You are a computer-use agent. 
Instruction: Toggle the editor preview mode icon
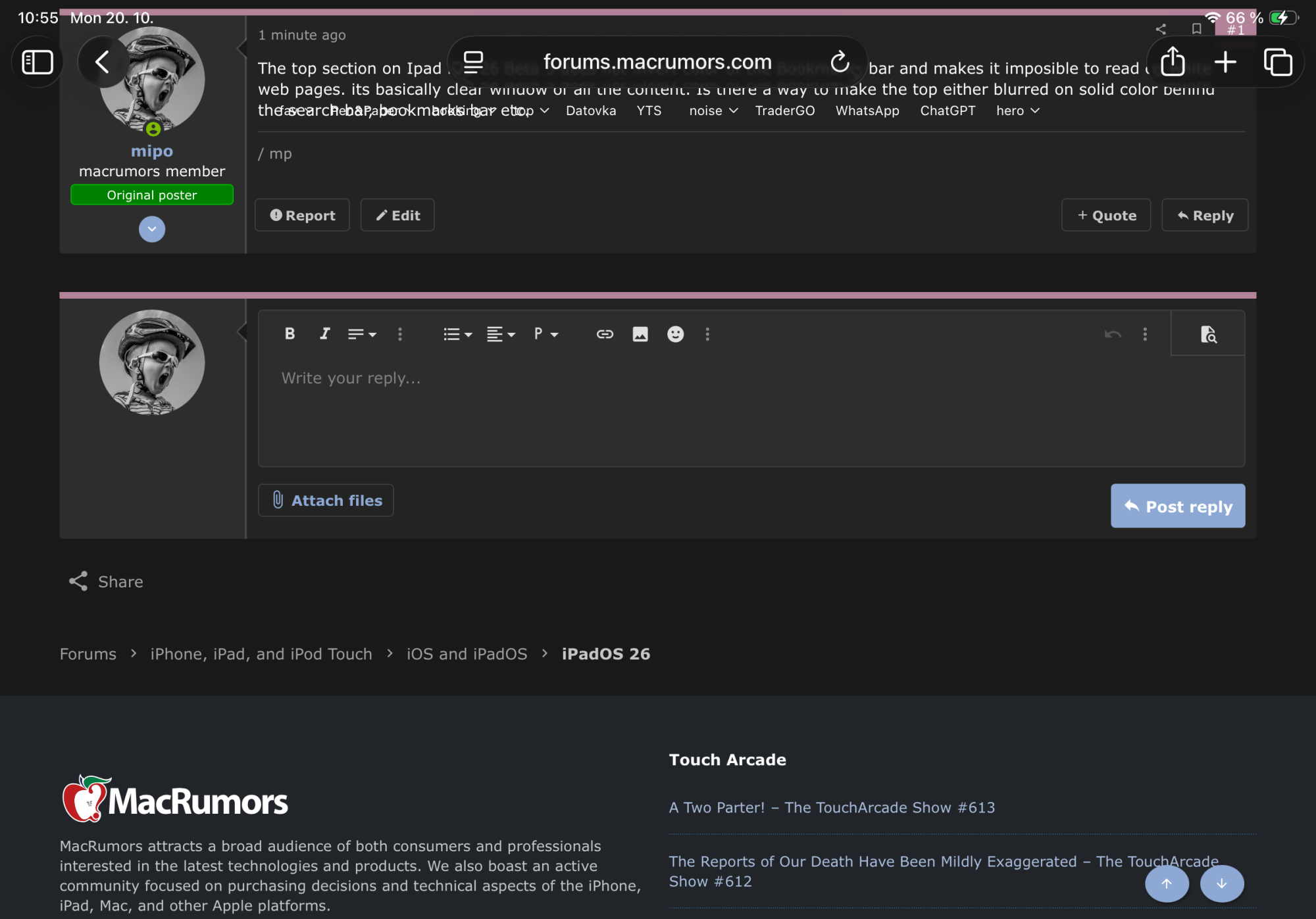(1208, 334)
